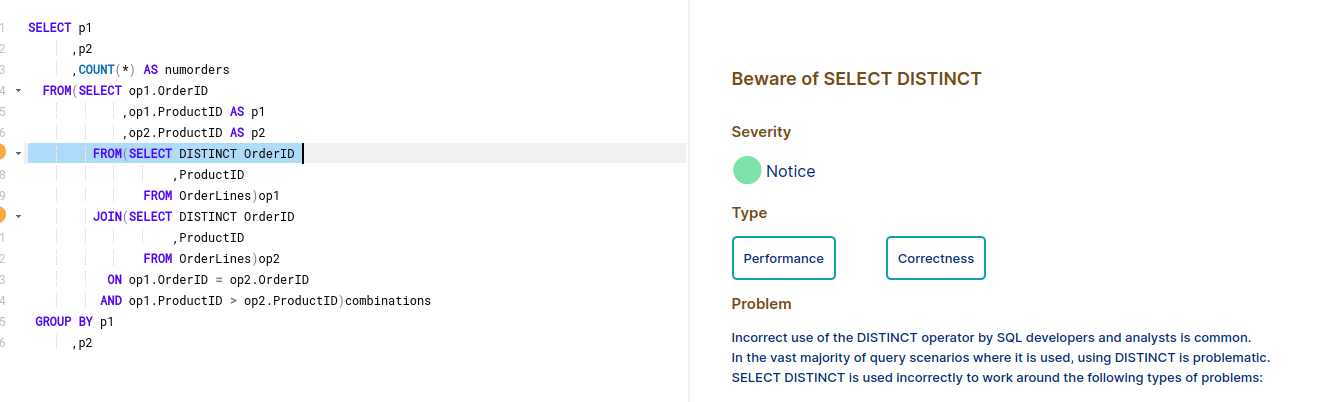Collapse the fold arrow at highlighted FROM(SELECT DISTINCT line
The height and width of the screenshot is (402, 1317).
(x=18, y=154)
